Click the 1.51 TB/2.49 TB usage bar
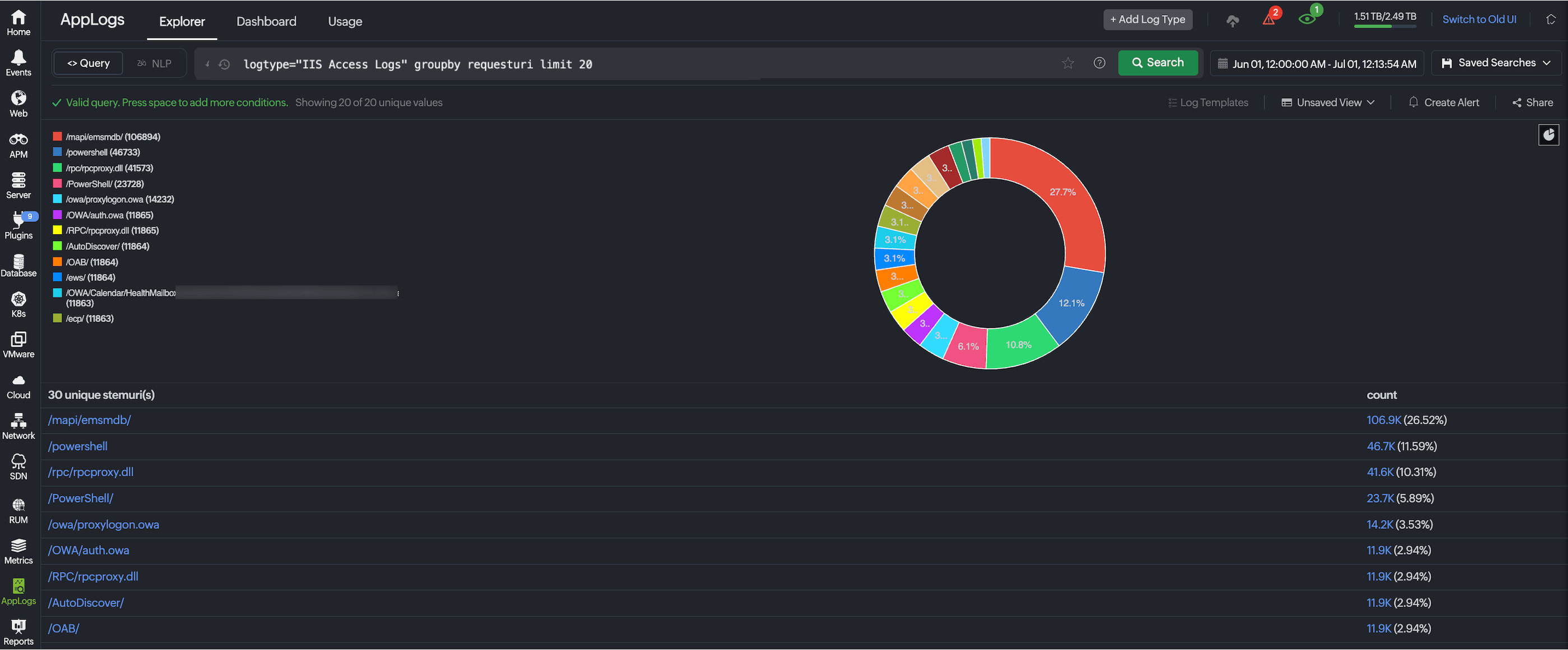Viewport: 1568px width, 650px height. pyautogui.click(x=1385, y=20)
